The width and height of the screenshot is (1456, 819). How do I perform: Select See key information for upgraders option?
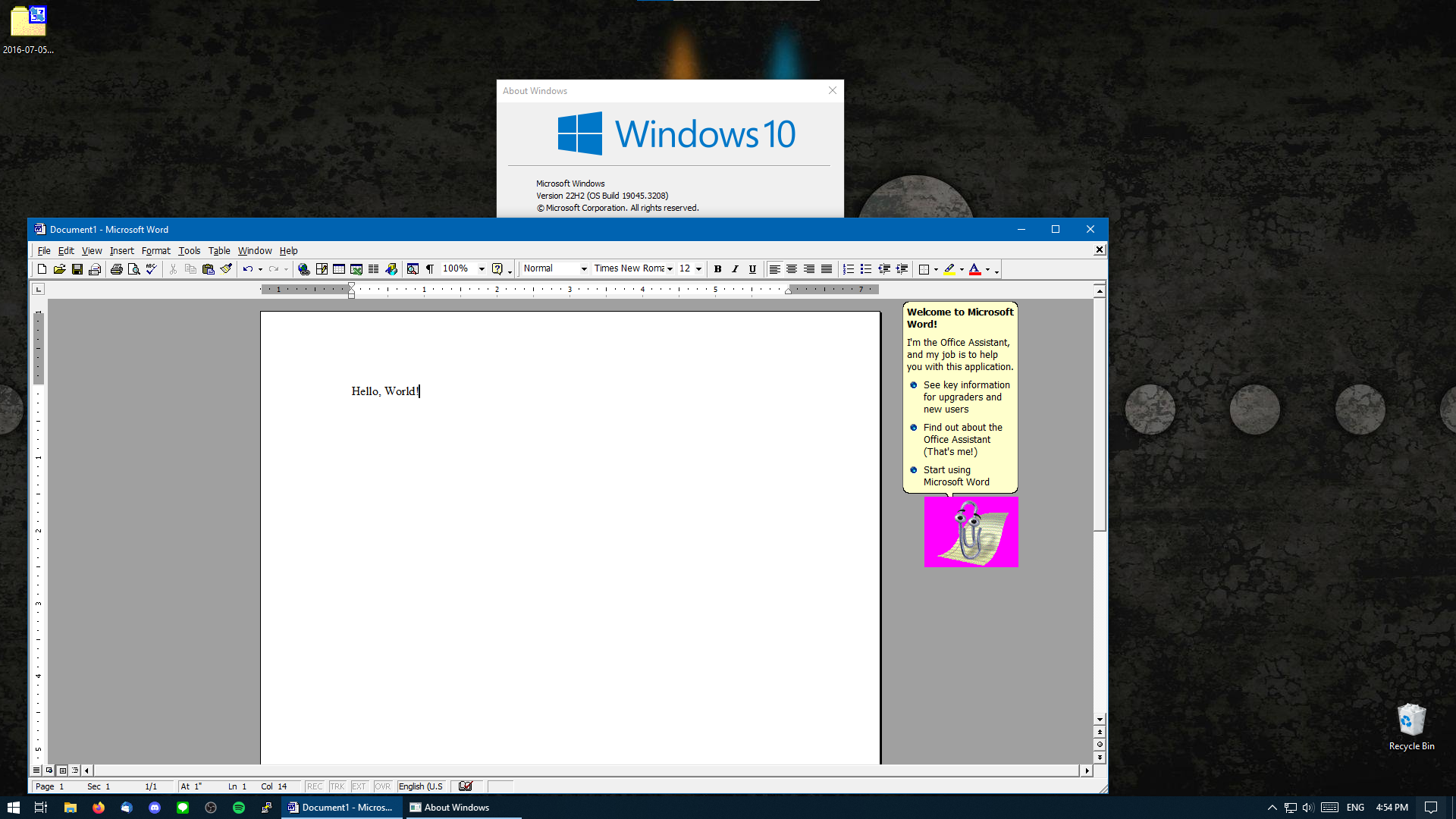[960, 397]
